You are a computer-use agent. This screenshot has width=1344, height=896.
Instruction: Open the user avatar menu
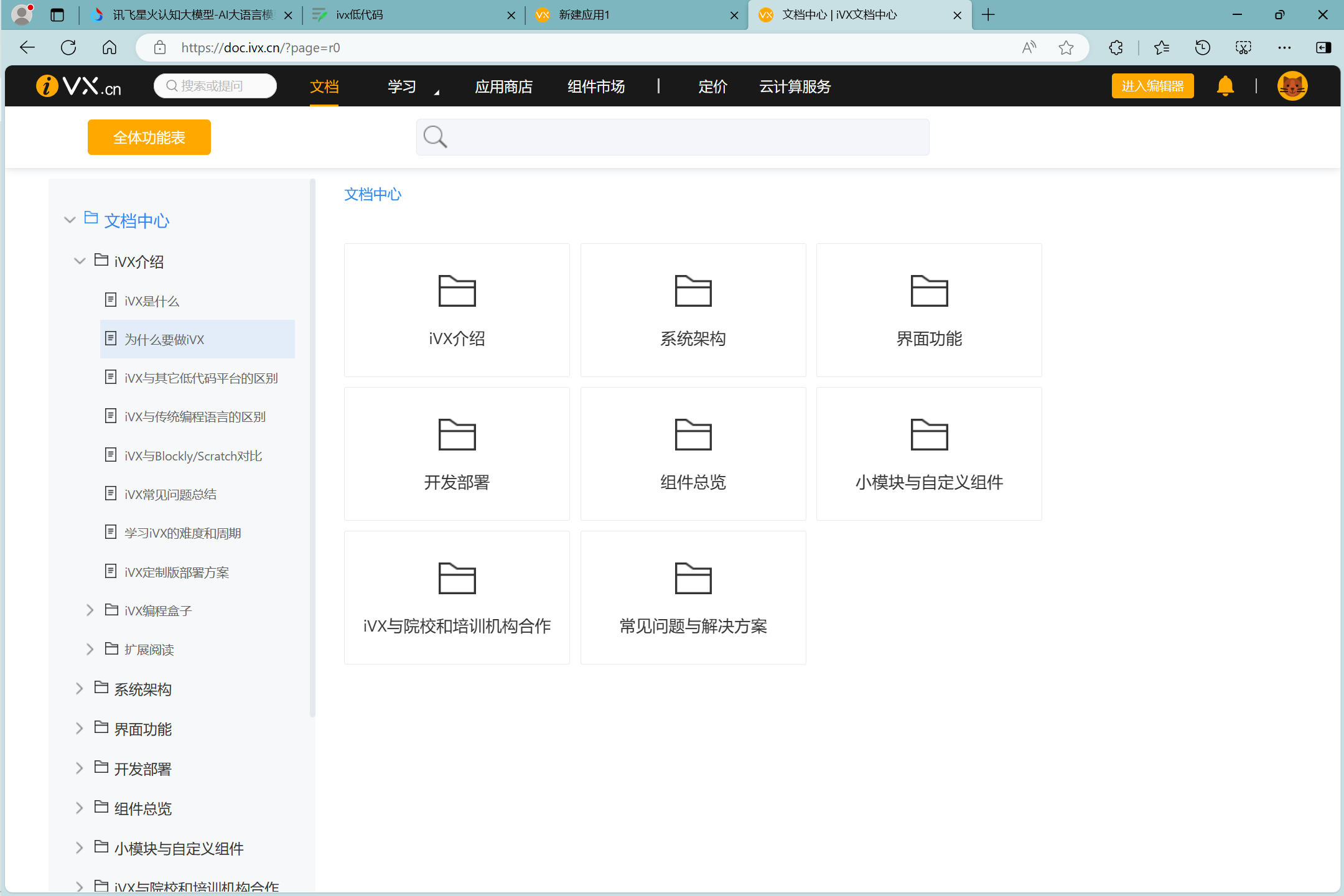click(x=1292, y=86)
